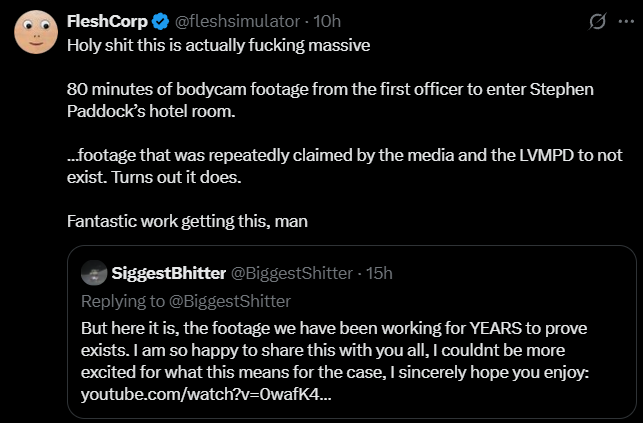
Task: Open the three-dot more options menu
Action: click(626, 21)
